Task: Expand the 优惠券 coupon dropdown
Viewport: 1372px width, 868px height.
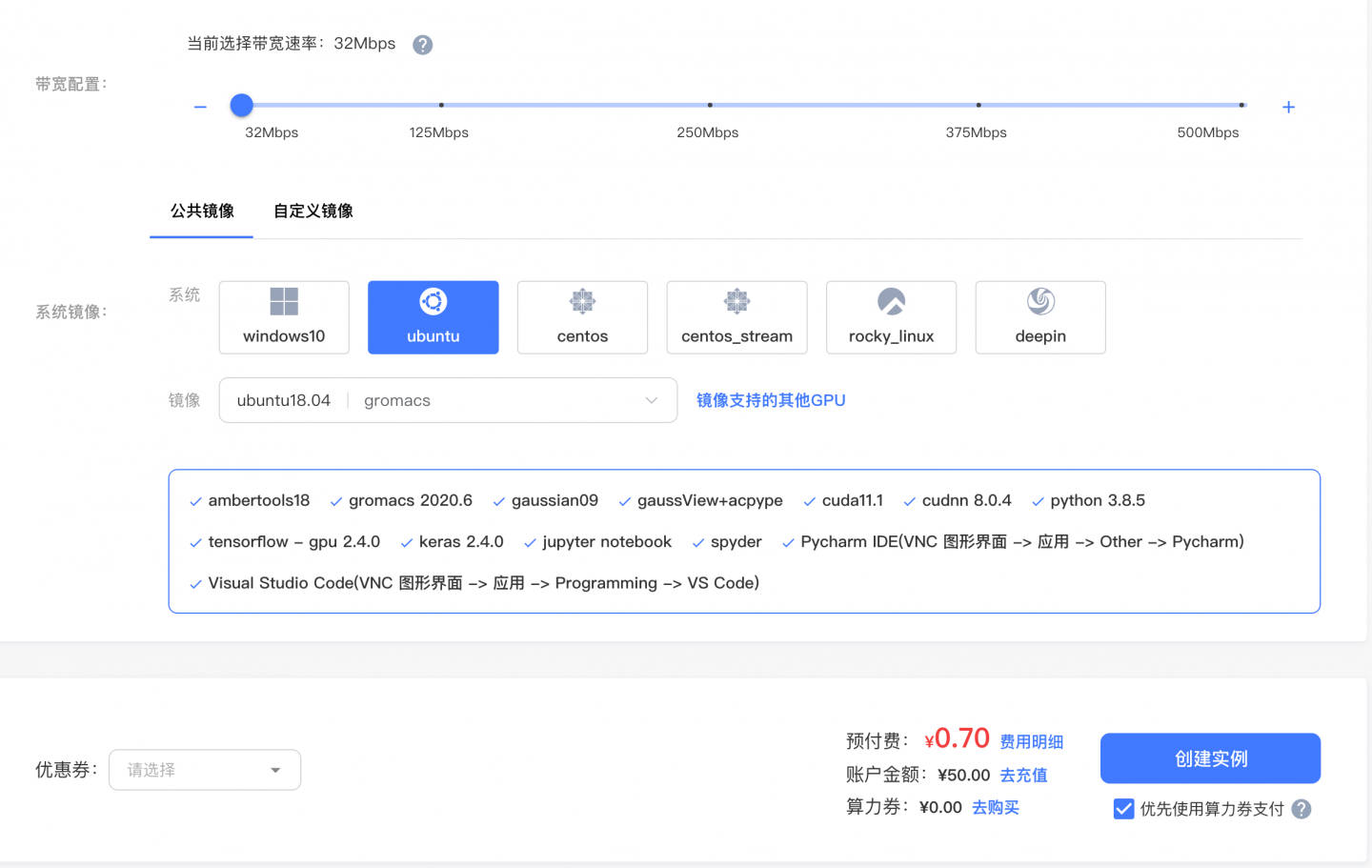Action: click(205, 770)
